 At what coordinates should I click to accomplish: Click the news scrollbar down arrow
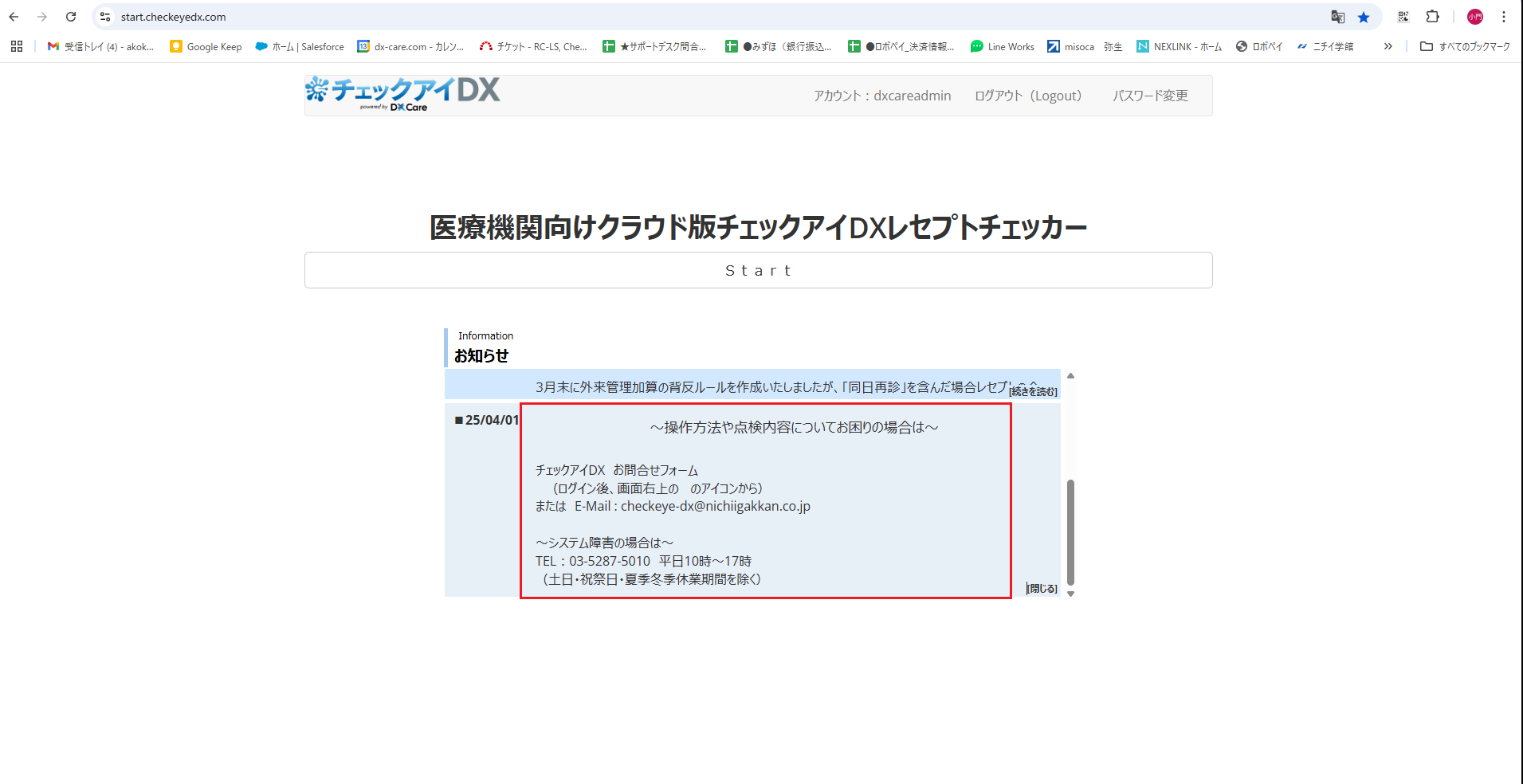(1070, 594)
